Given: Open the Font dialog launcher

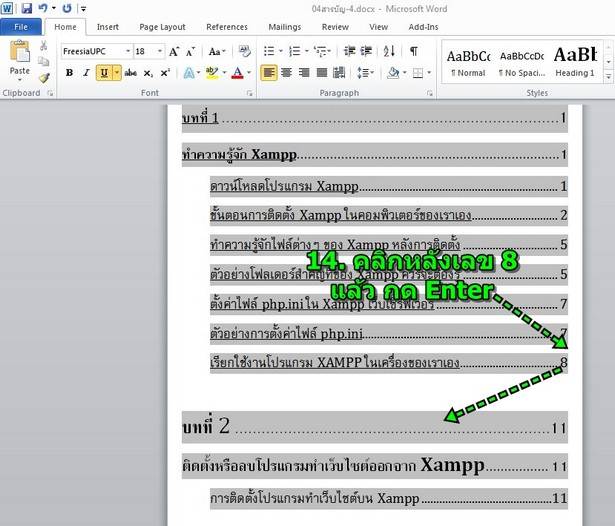Looking at the screenshot, I should [249, 93].
